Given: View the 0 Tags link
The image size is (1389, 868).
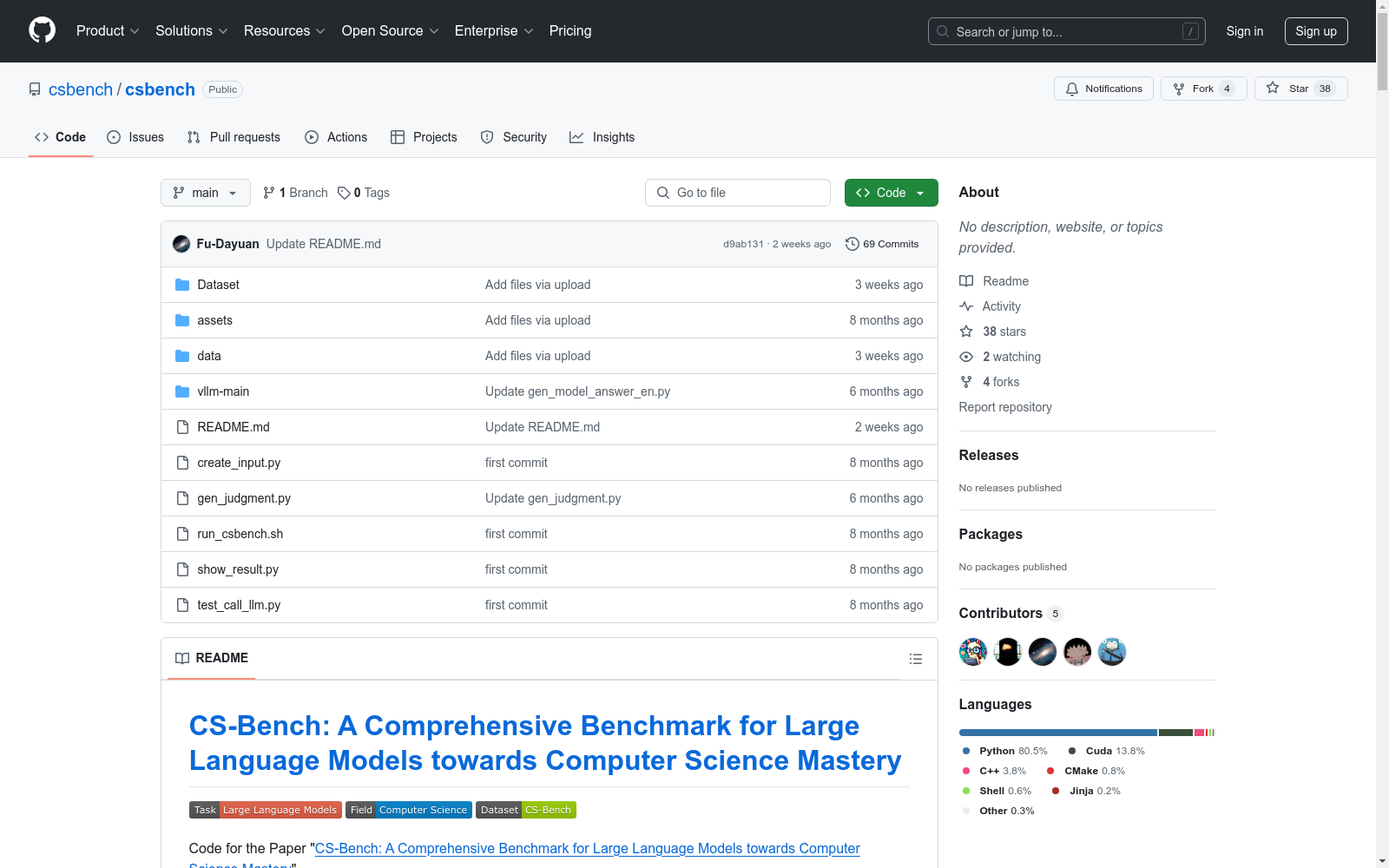Looking at the screenshot, I should pyautogui.click(x=364, y=193).
